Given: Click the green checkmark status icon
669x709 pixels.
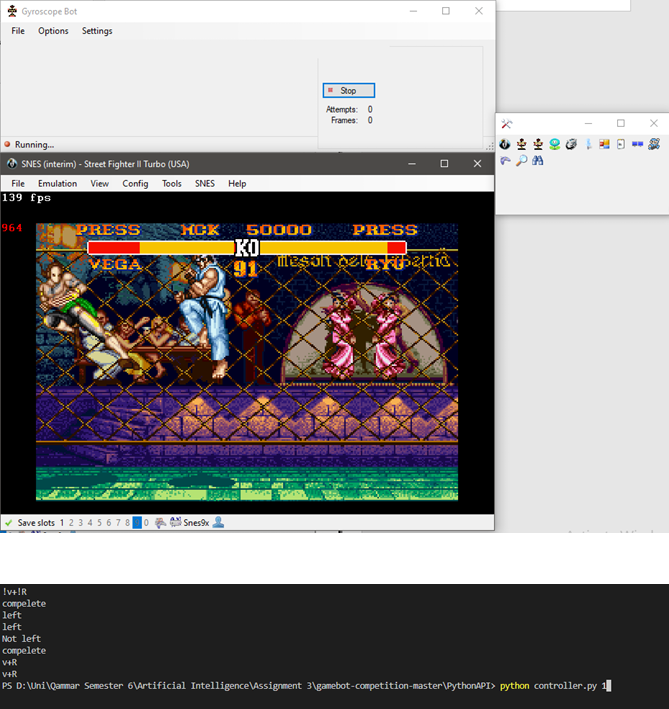Looking at the screenshot, I should coord(8,523).
